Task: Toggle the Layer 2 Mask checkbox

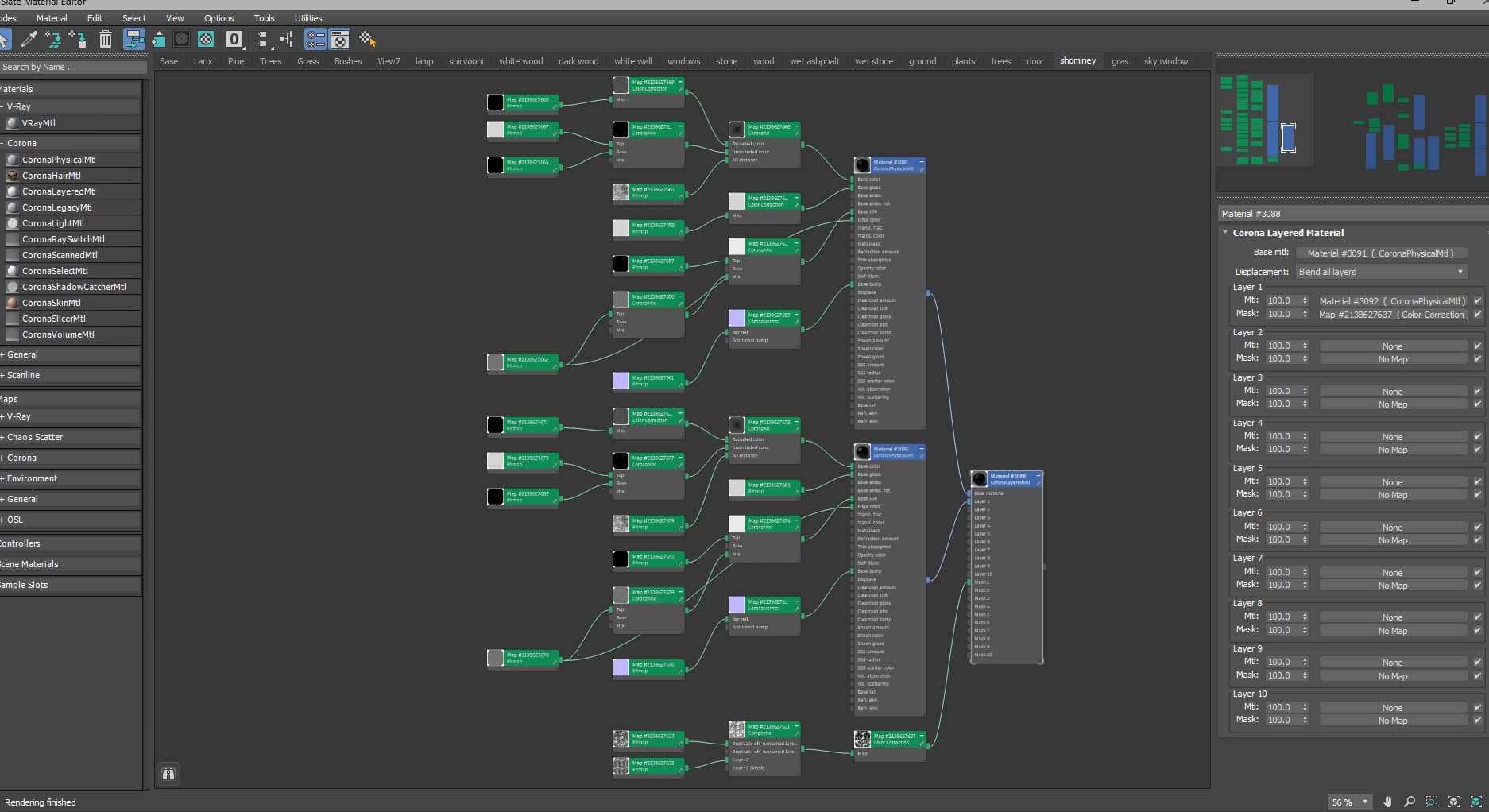Action: 1477,359
